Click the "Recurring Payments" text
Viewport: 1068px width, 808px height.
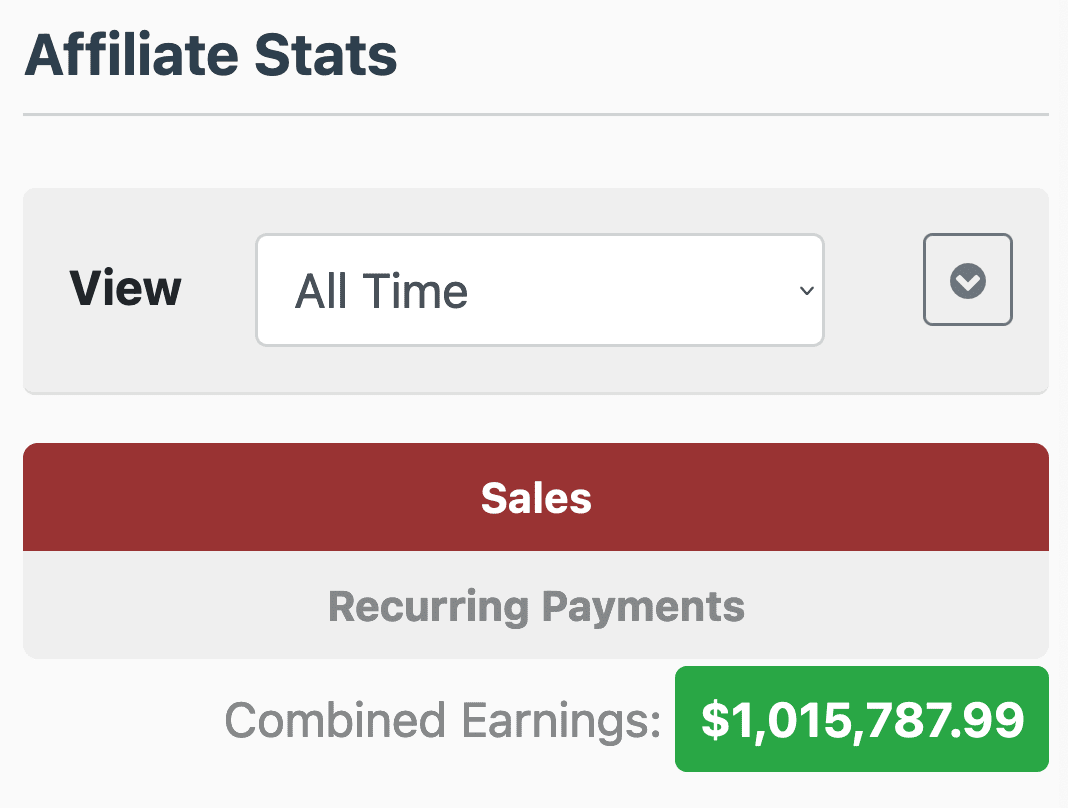point(536,606)
